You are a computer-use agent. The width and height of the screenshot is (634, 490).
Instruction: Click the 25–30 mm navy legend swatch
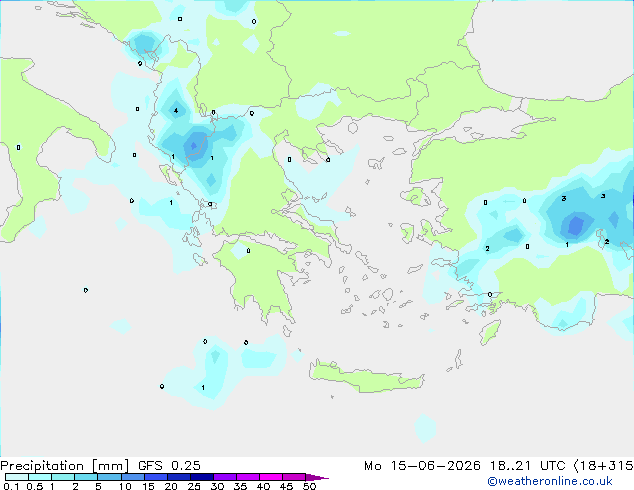pos(202,477)
